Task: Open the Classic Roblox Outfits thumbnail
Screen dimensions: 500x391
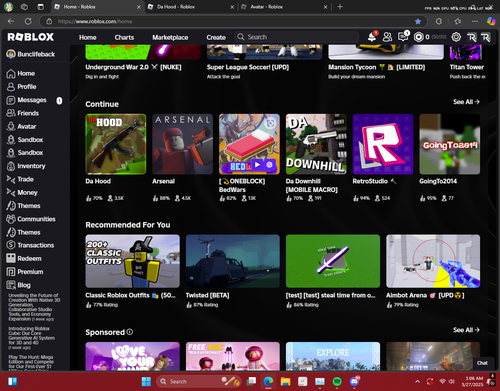Action: (x=132, y=261)
